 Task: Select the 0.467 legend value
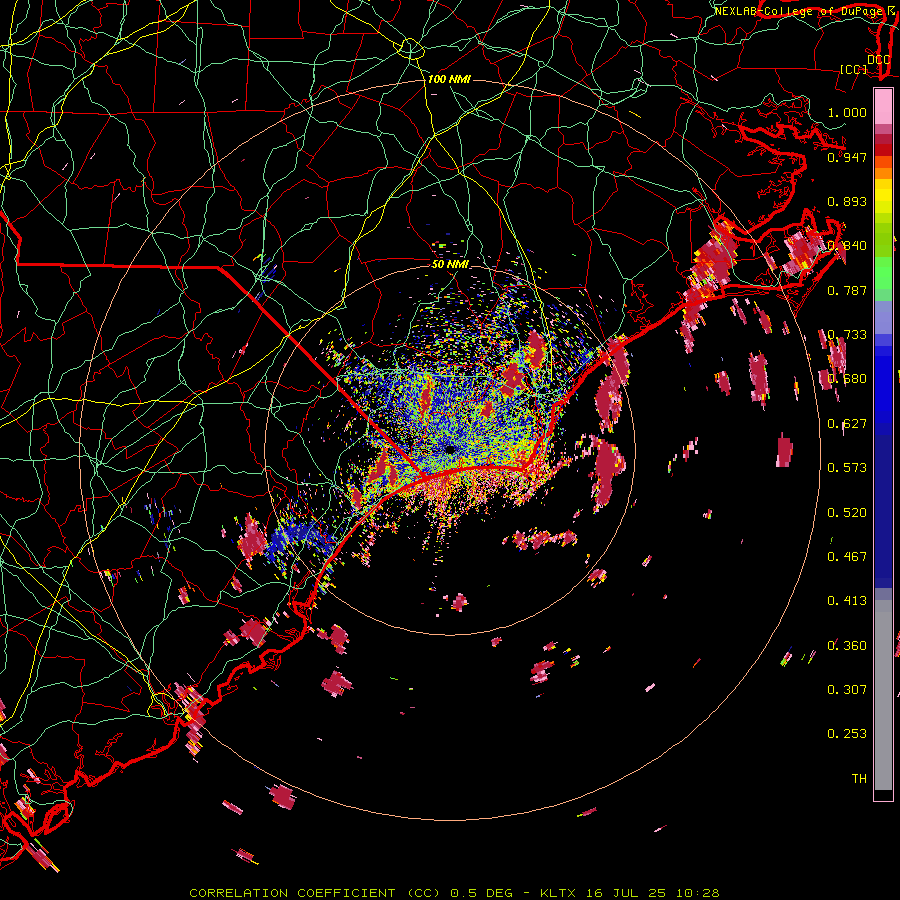pyautogui.click(x=847, y=557)
